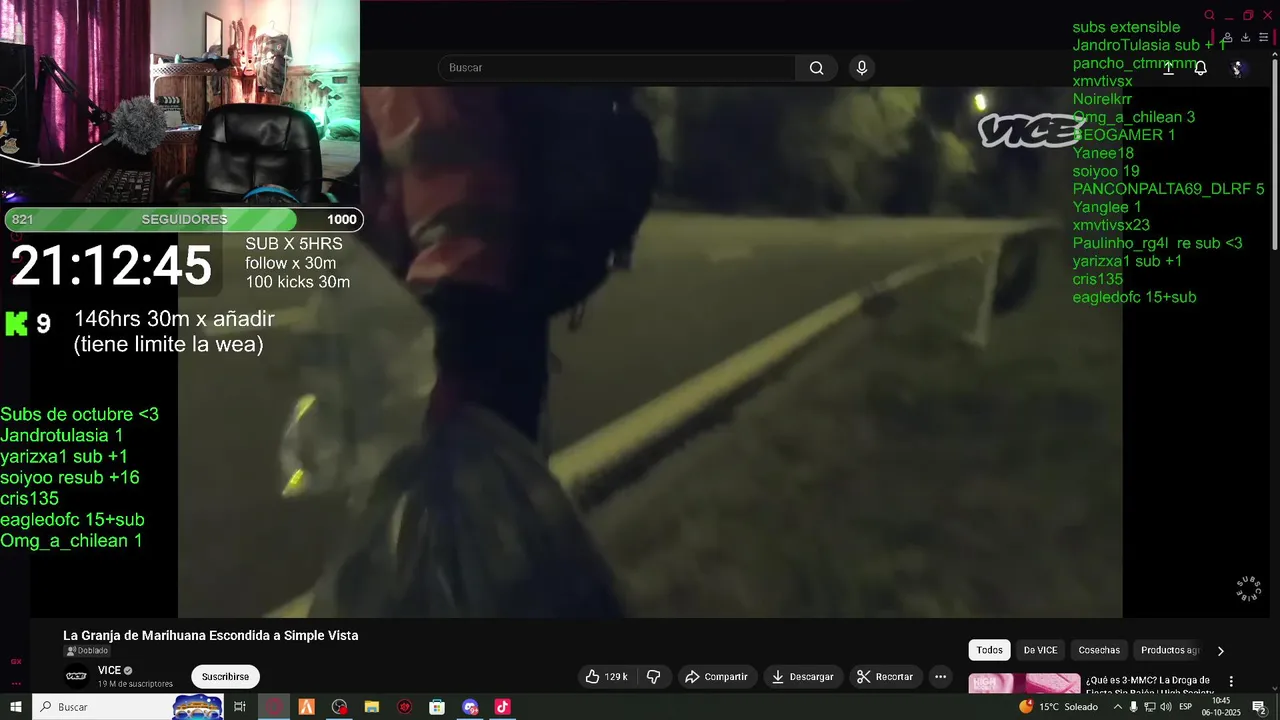Image resolution: width=1280 pixels, height=720 pixels.
Task: Open Windows notification center icon
Action: tap(1259, 707)
